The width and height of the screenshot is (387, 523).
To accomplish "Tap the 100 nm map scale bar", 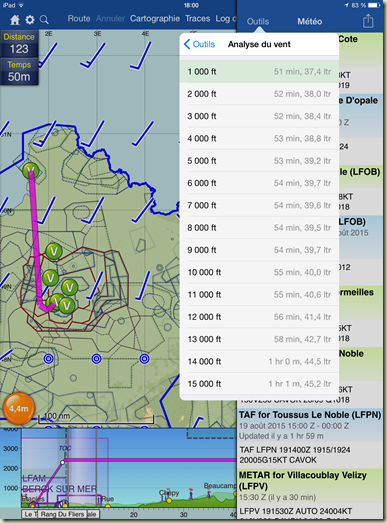I will click(x=96, y=419).
